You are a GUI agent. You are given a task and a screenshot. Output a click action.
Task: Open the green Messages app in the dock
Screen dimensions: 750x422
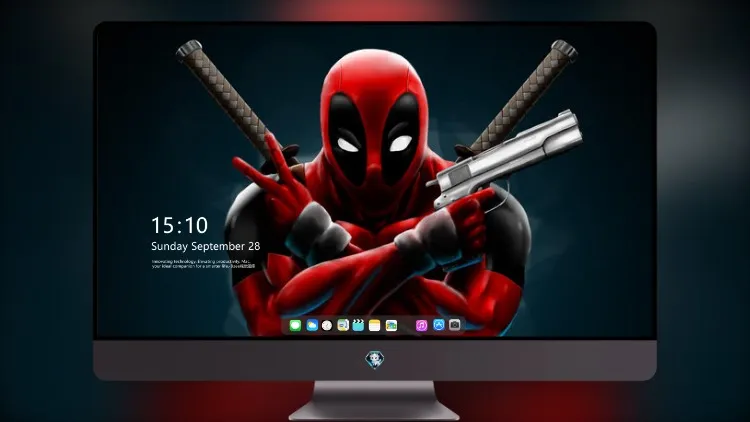coord(295,325)
